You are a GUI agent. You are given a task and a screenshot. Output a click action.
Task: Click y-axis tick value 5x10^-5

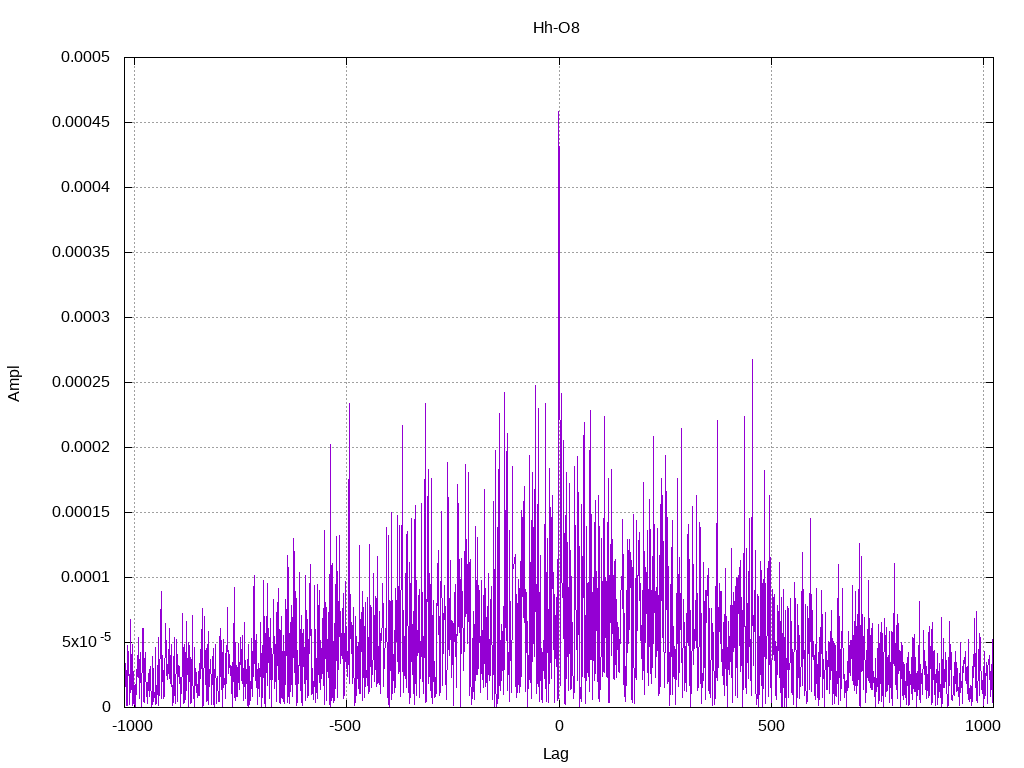86,641
